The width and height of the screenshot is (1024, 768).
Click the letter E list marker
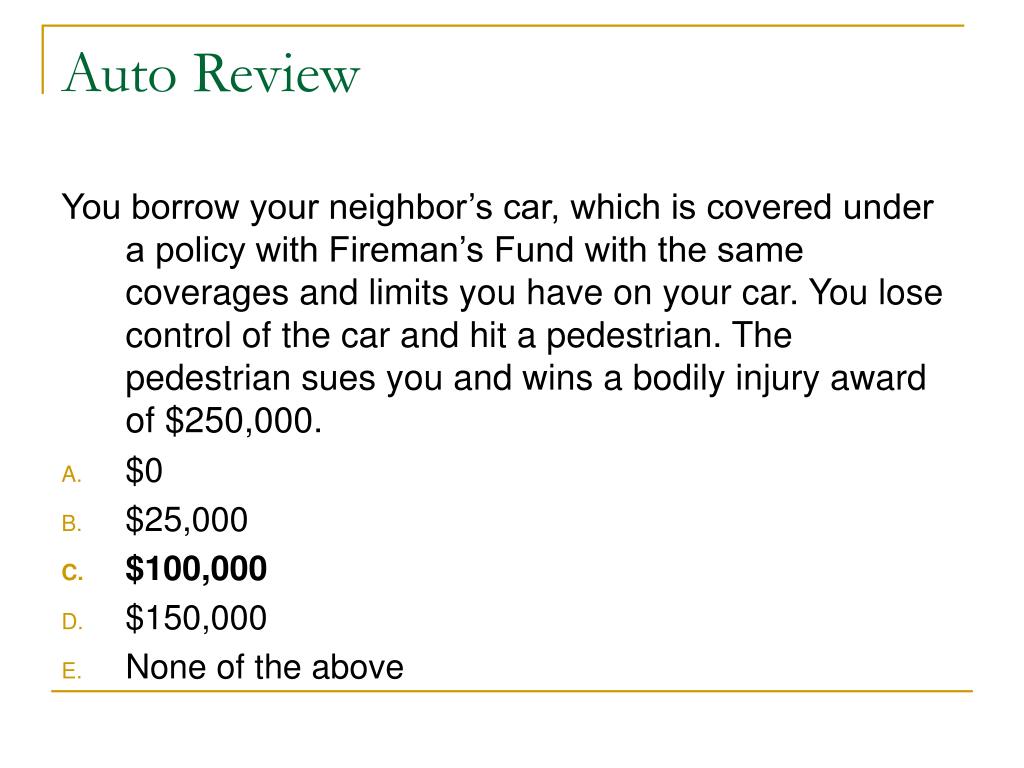71,671
